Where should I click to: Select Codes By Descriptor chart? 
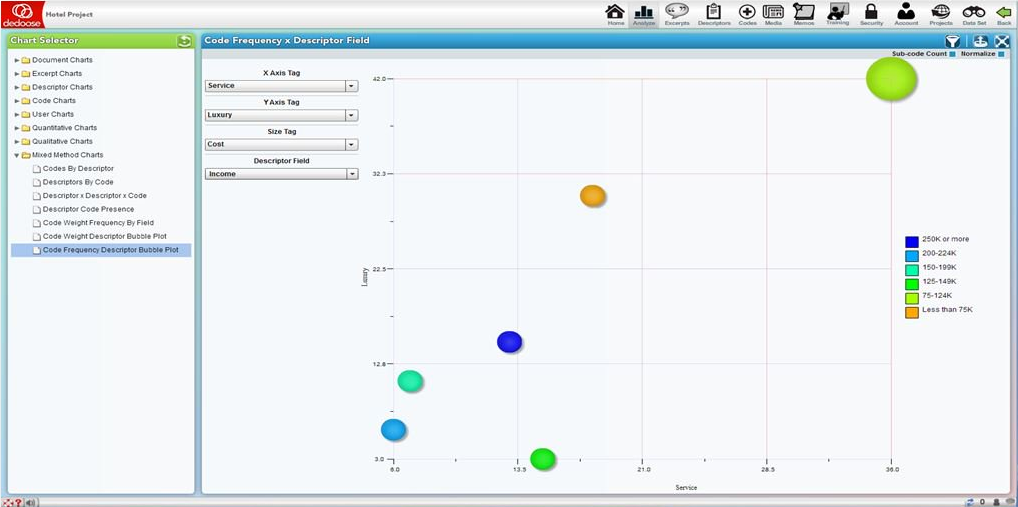78,169
